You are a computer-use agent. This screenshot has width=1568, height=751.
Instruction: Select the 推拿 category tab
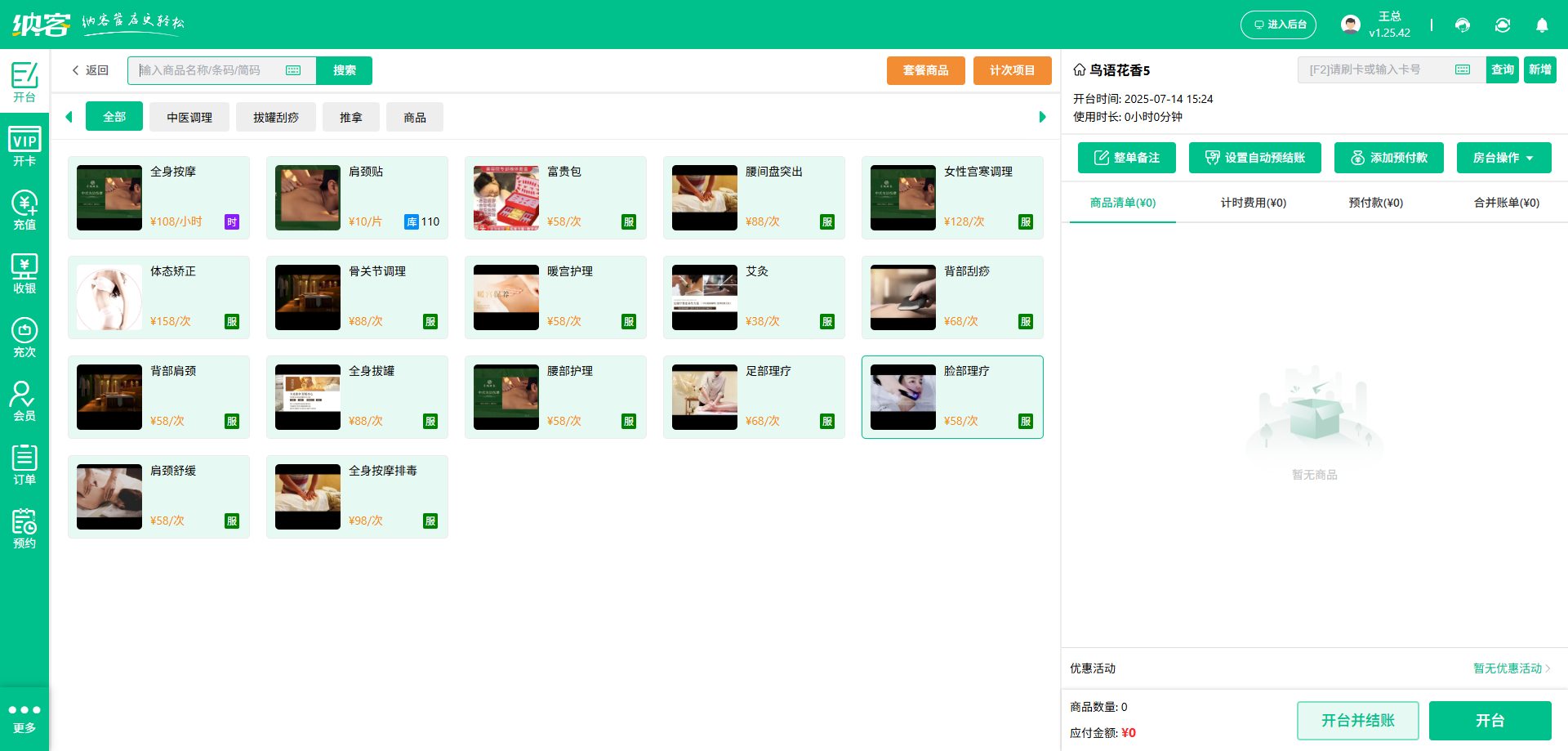pos(350,117)
